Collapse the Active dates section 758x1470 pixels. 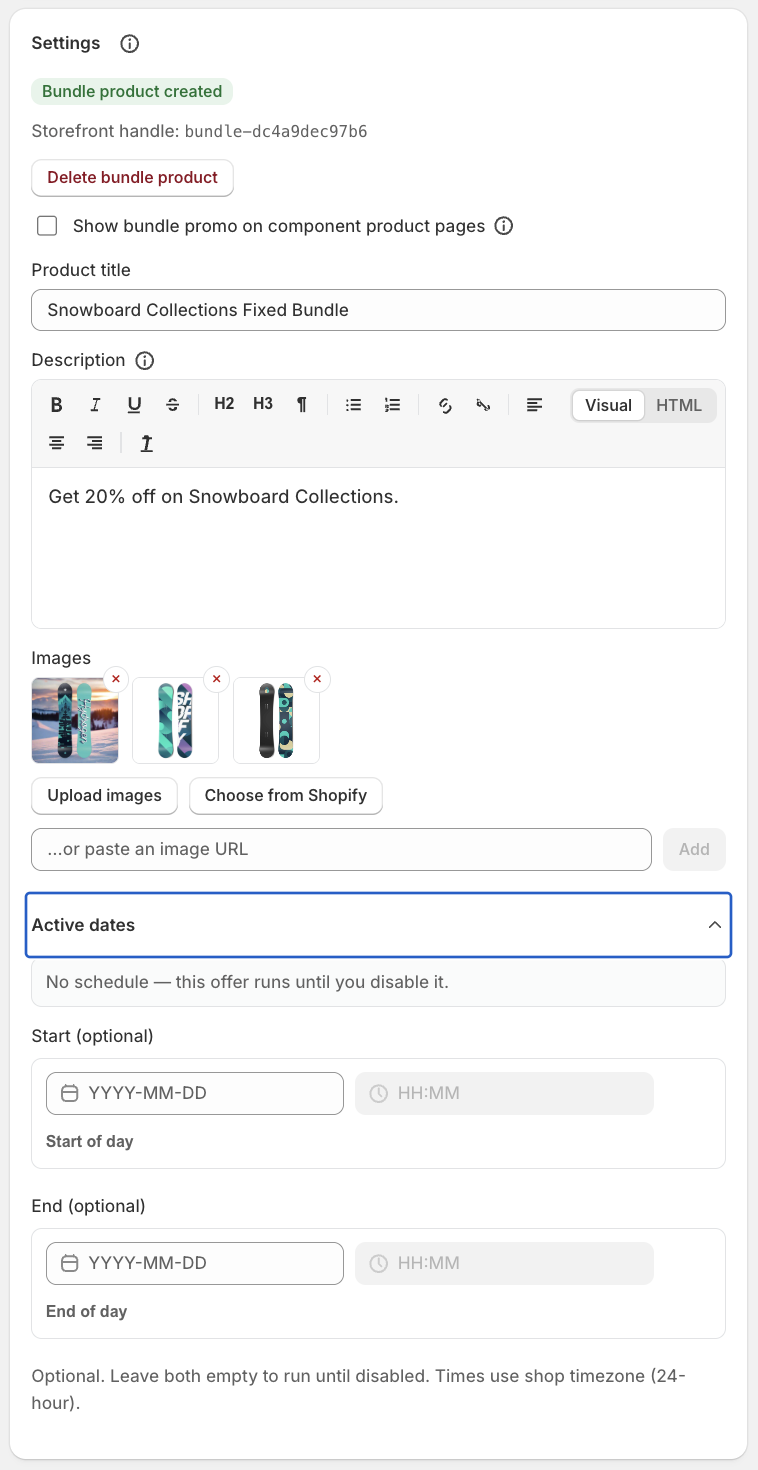coord(379,925)
